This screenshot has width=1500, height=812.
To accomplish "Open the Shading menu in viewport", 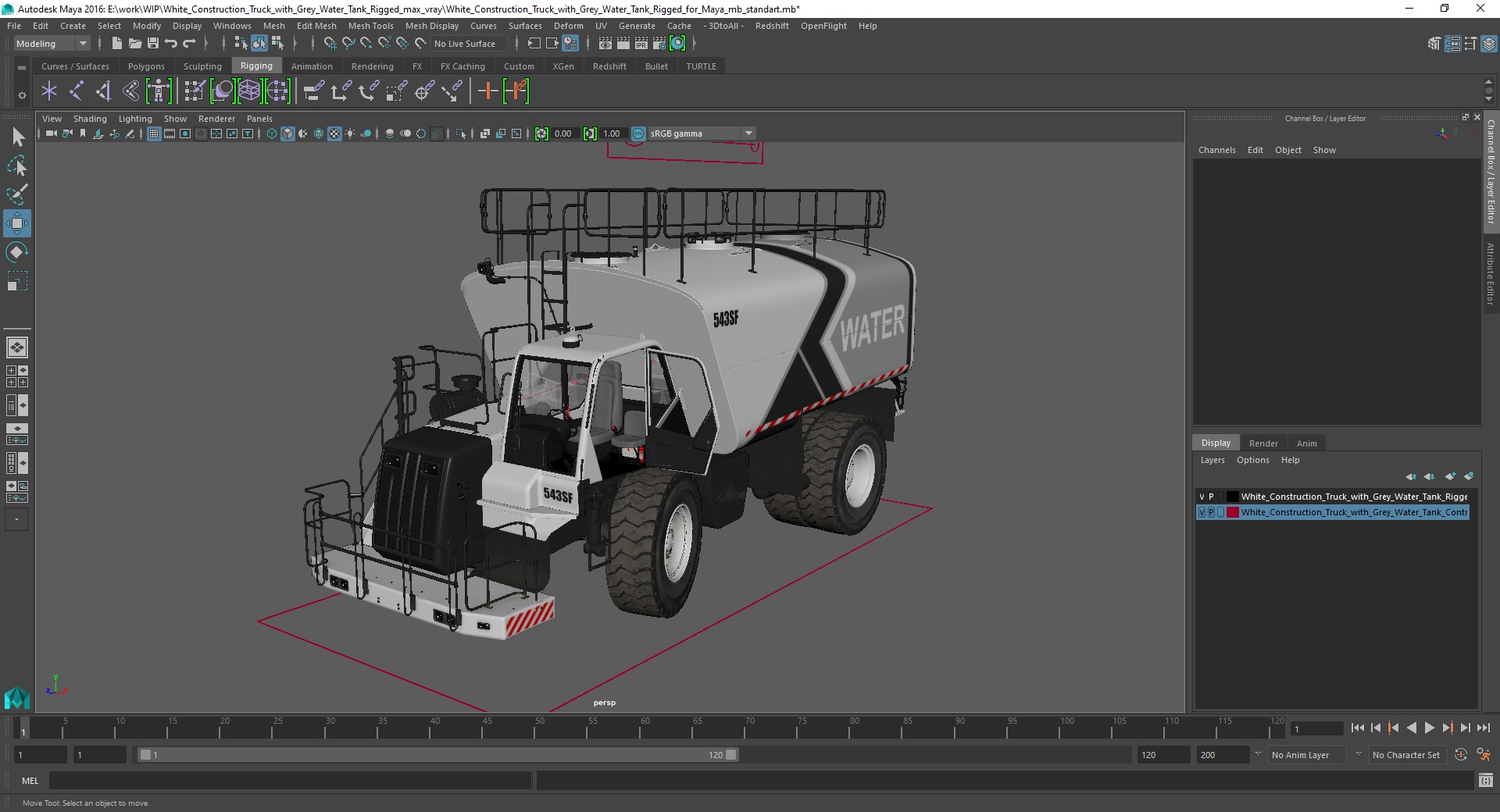I will pos(90,119).
